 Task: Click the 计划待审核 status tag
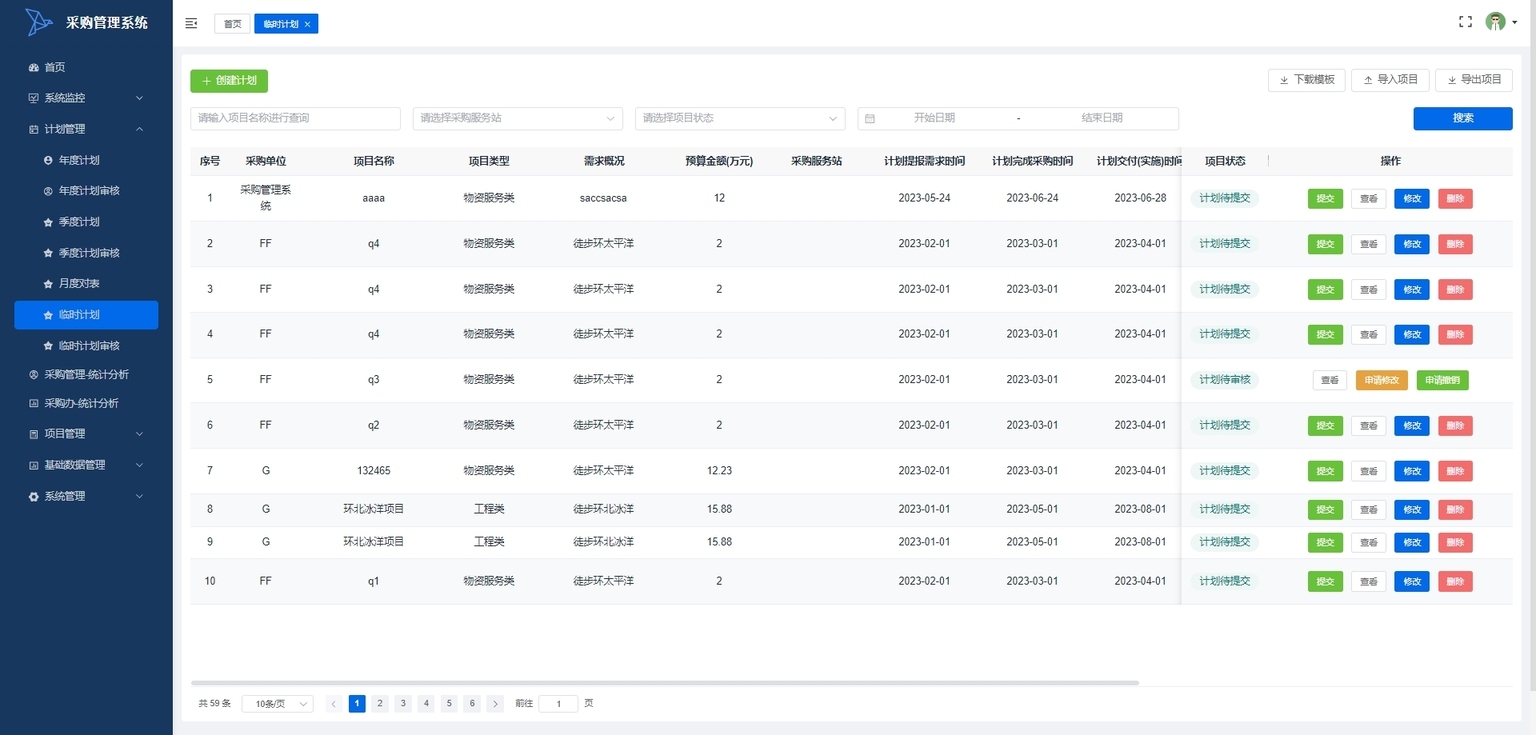click(1224, 380)
